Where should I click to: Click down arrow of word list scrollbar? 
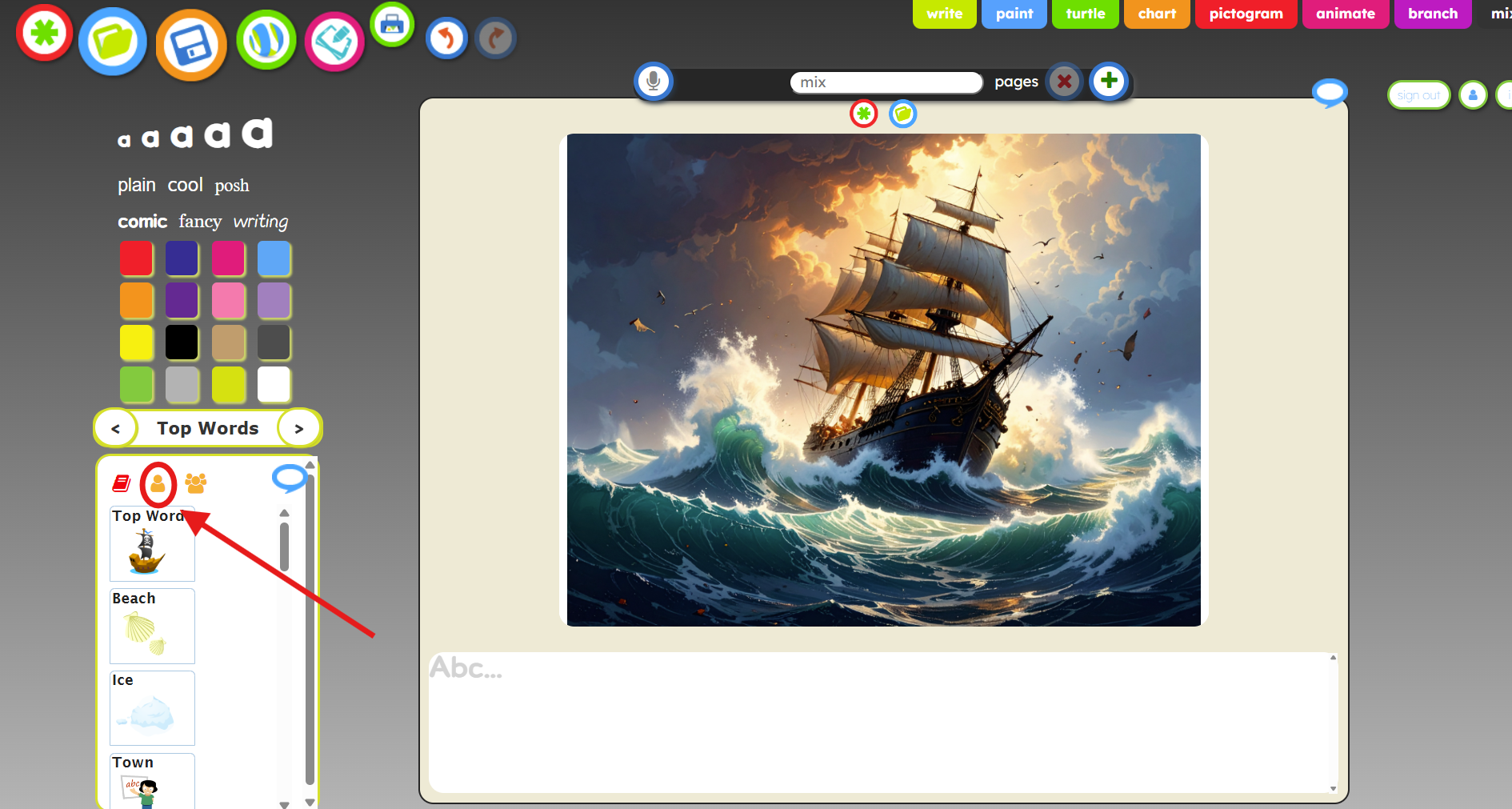[284, 804]
